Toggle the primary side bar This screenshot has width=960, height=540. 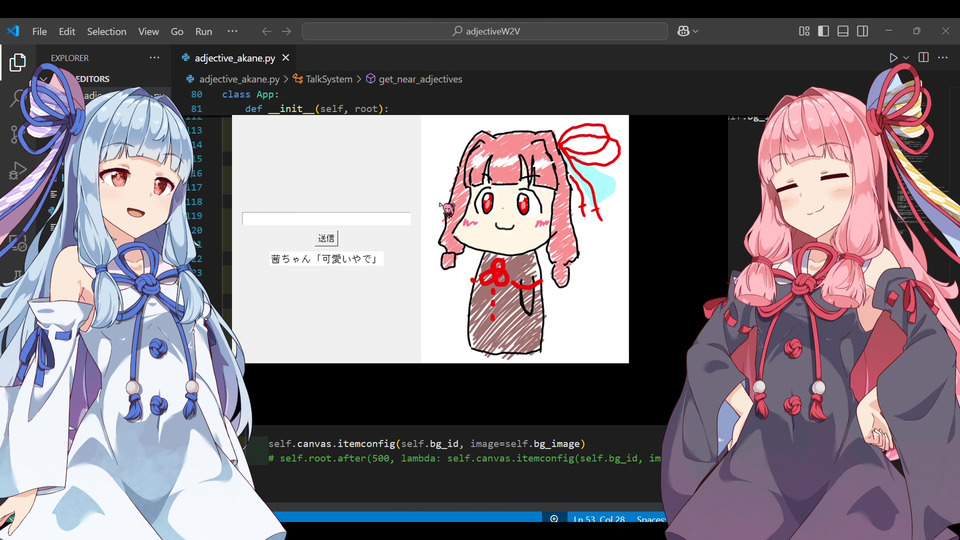pos(823,31)
